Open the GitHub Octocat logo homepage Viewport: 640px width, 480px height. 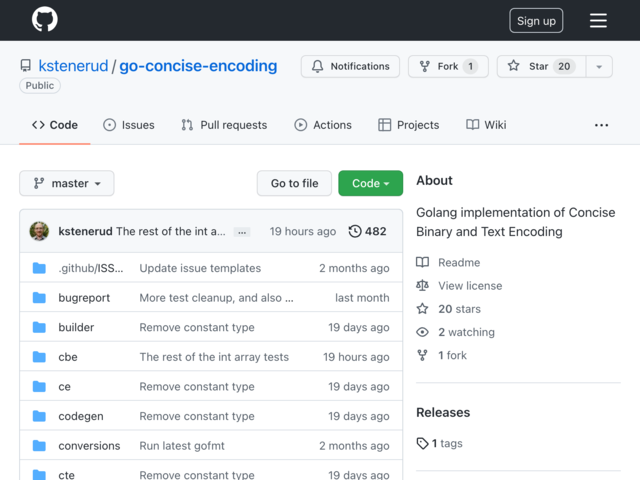[44, 19]
